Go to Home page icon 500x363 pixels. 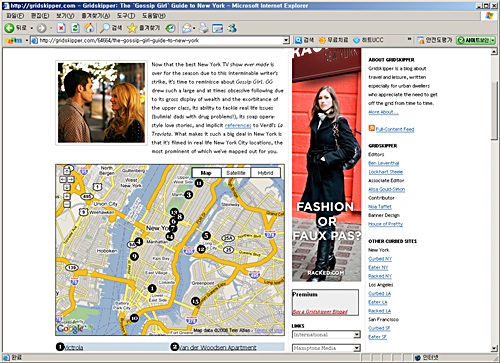tap(89, 28)
